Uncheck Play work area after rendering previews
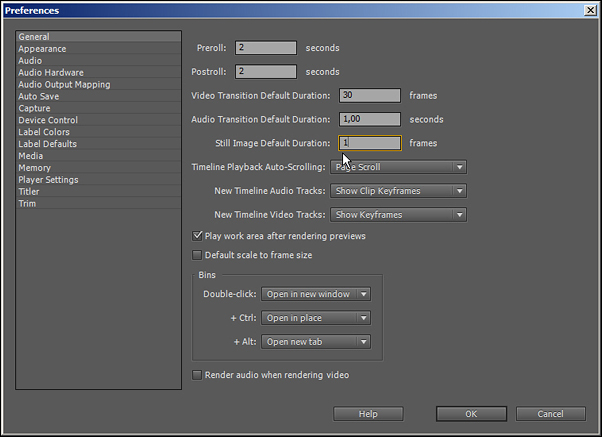Viewport: 602px width, 437px height. [197, 236]
